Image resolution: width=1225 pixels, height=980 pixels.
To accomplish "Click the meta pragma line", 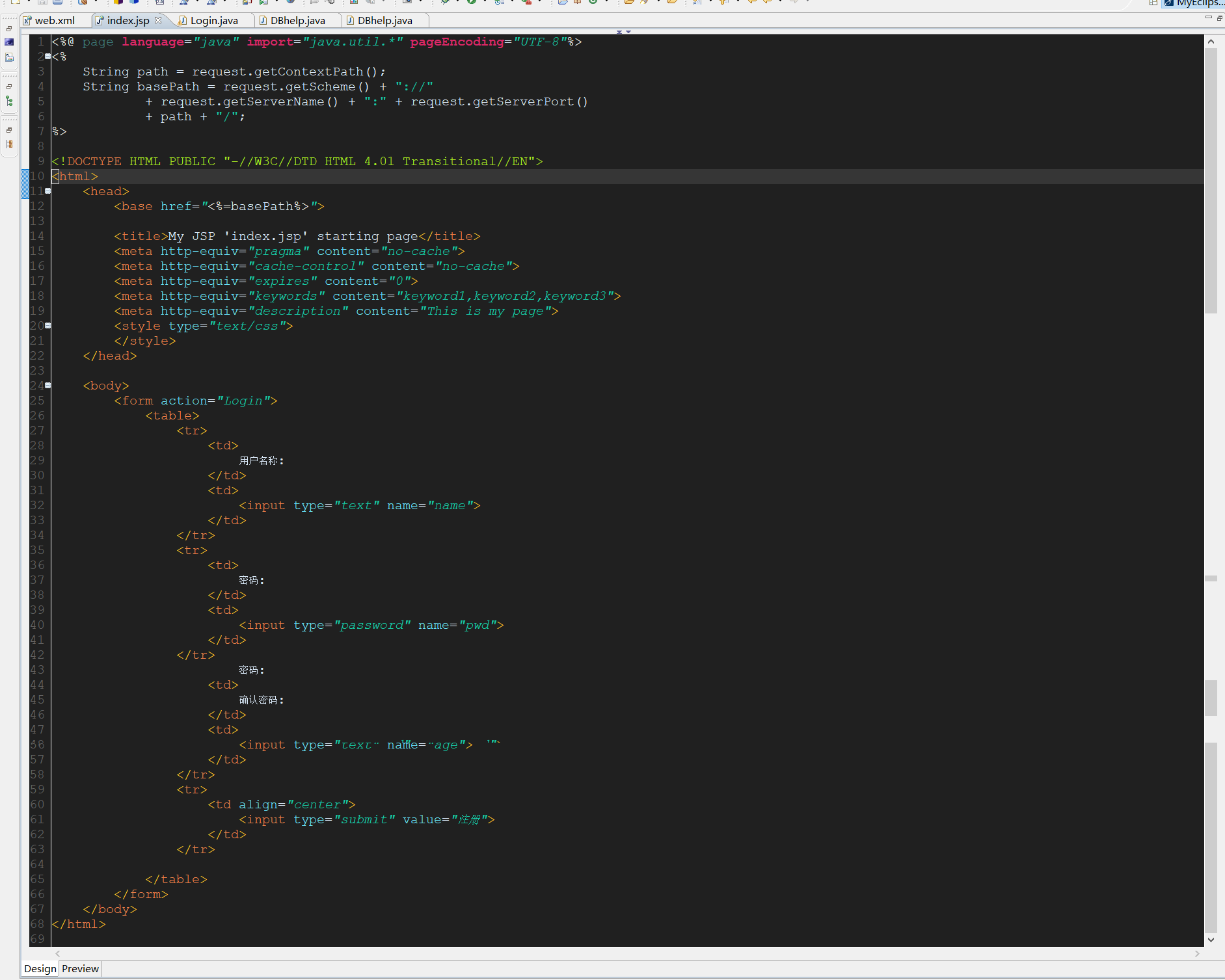I will pyautogui.click(x=289, y=251).
